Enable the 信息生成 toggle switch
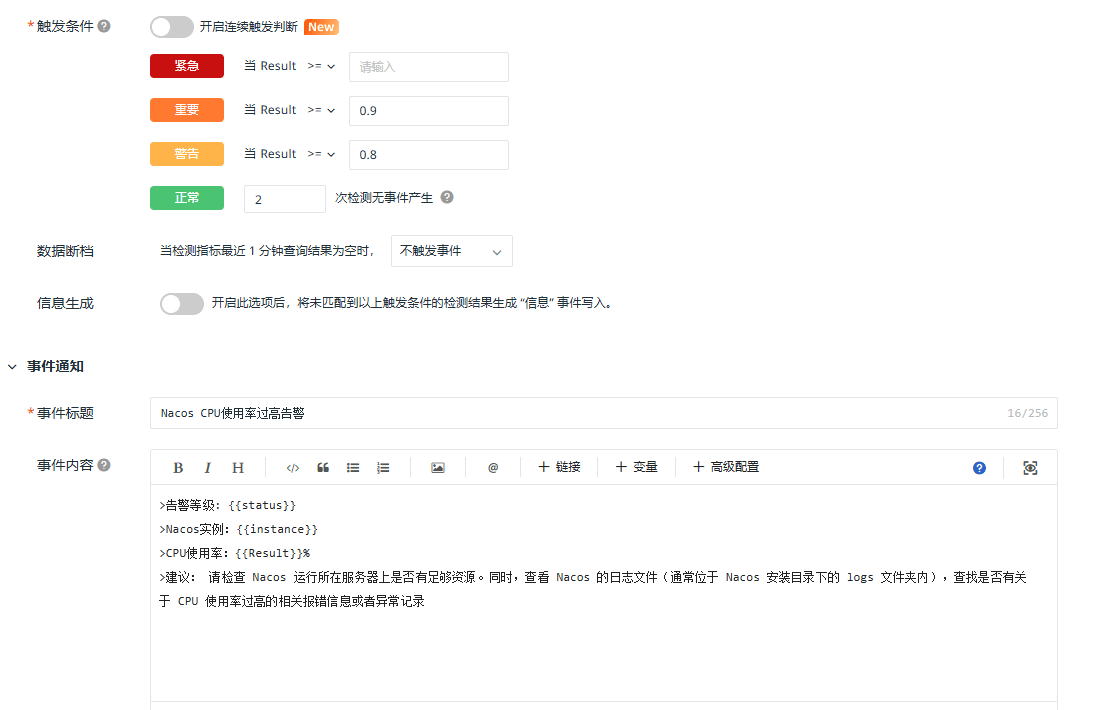Screen dimensions: 1102x710 click(181, 303)
